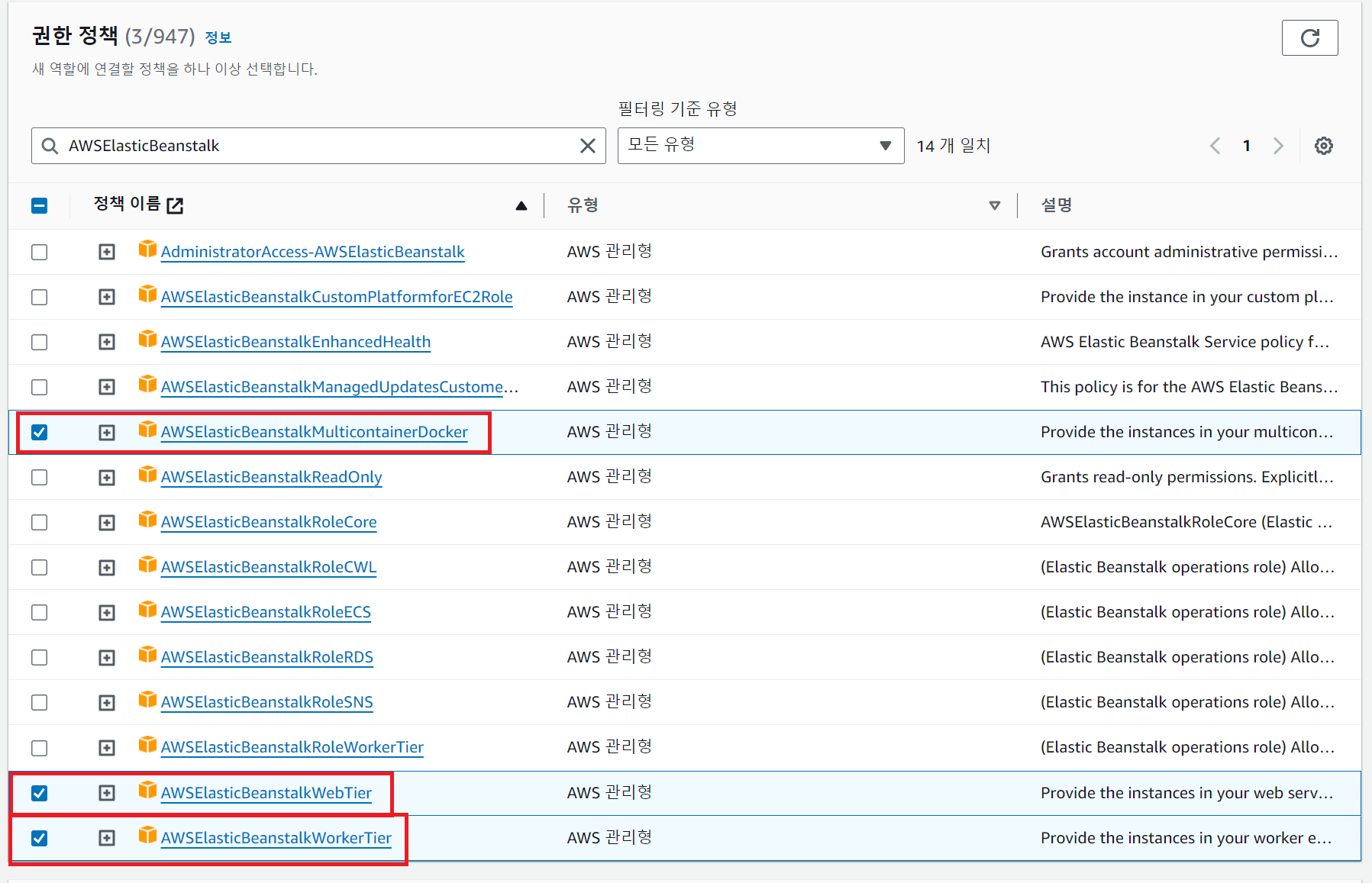The width and height of the screenshot is (1372, 883).
Task: Toggle the select-all policies header checkbox
Action: click(x=39, y=205)
